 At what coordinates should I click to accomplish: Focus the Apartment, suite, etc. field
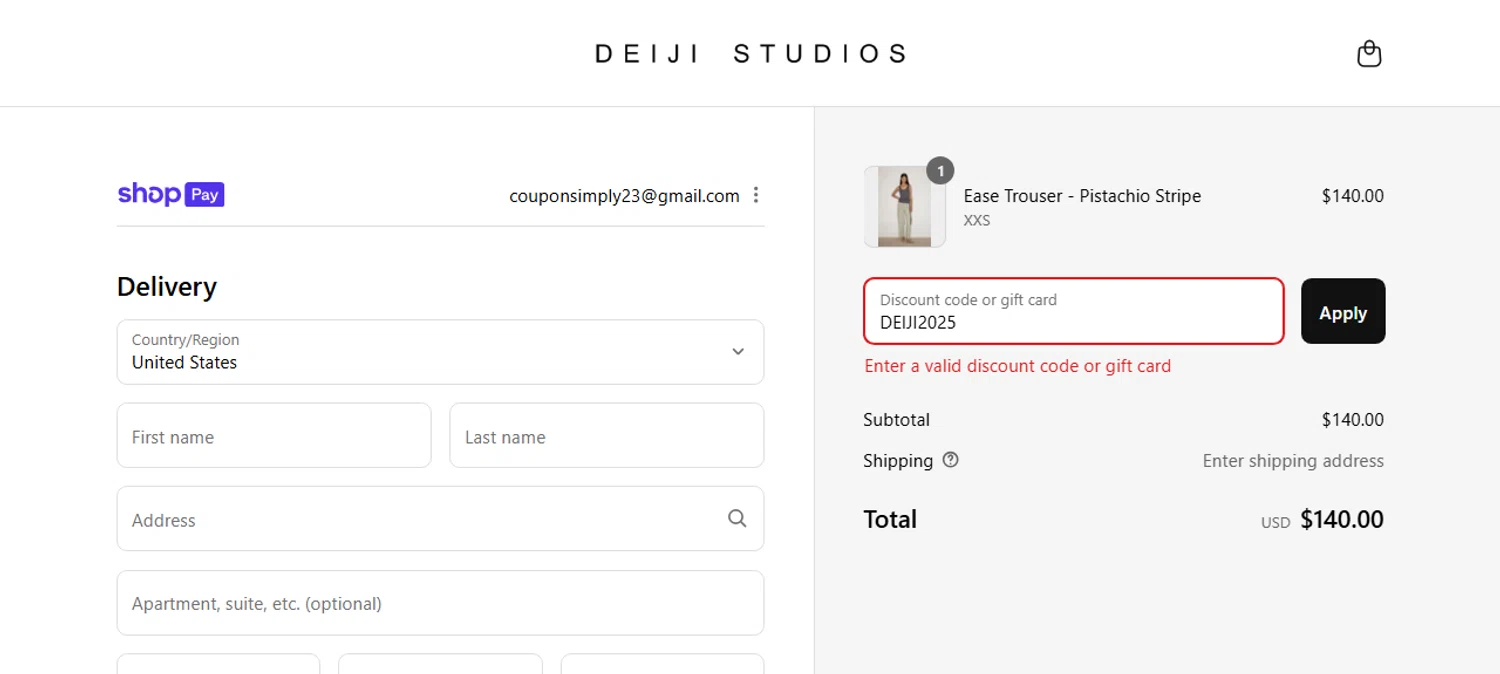(x=440, y=603)
